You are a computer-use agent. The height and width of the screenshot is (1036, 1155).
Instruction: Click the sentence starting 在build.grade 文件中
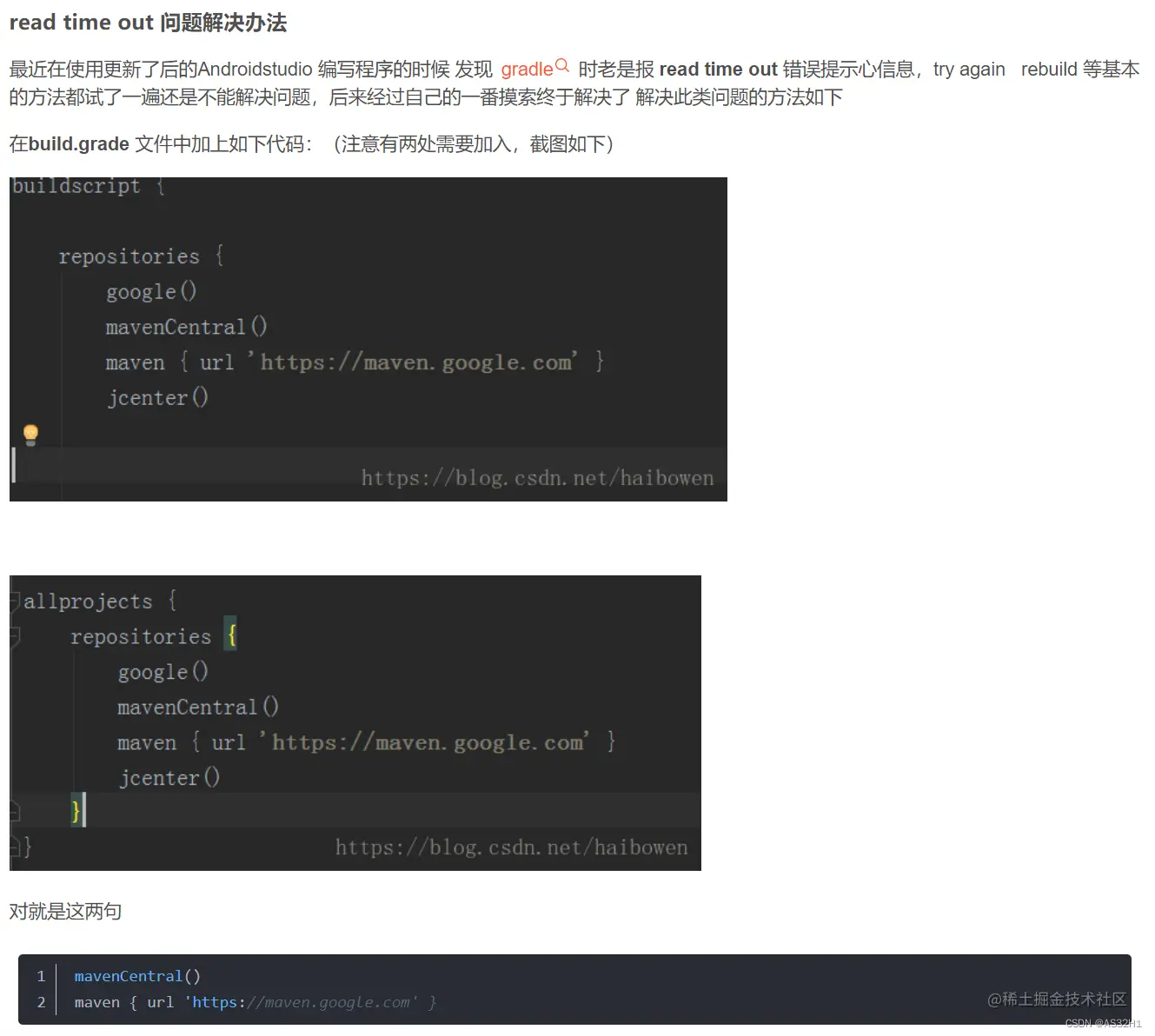point(311,144)
